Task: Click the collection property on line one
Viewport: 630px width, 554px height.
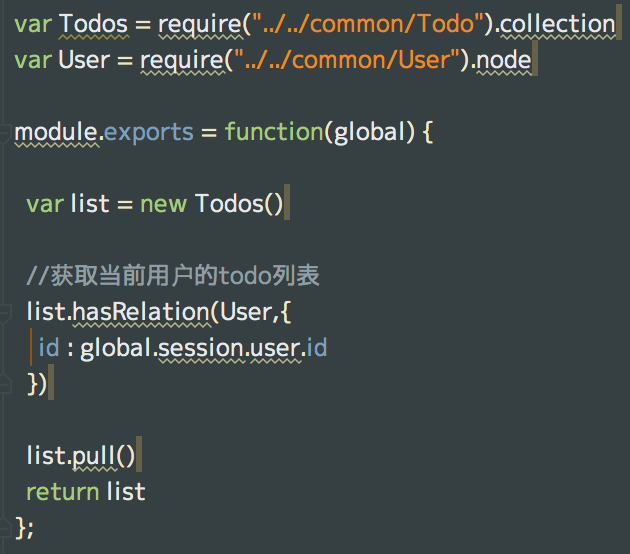Action: (x=557, y=24)
